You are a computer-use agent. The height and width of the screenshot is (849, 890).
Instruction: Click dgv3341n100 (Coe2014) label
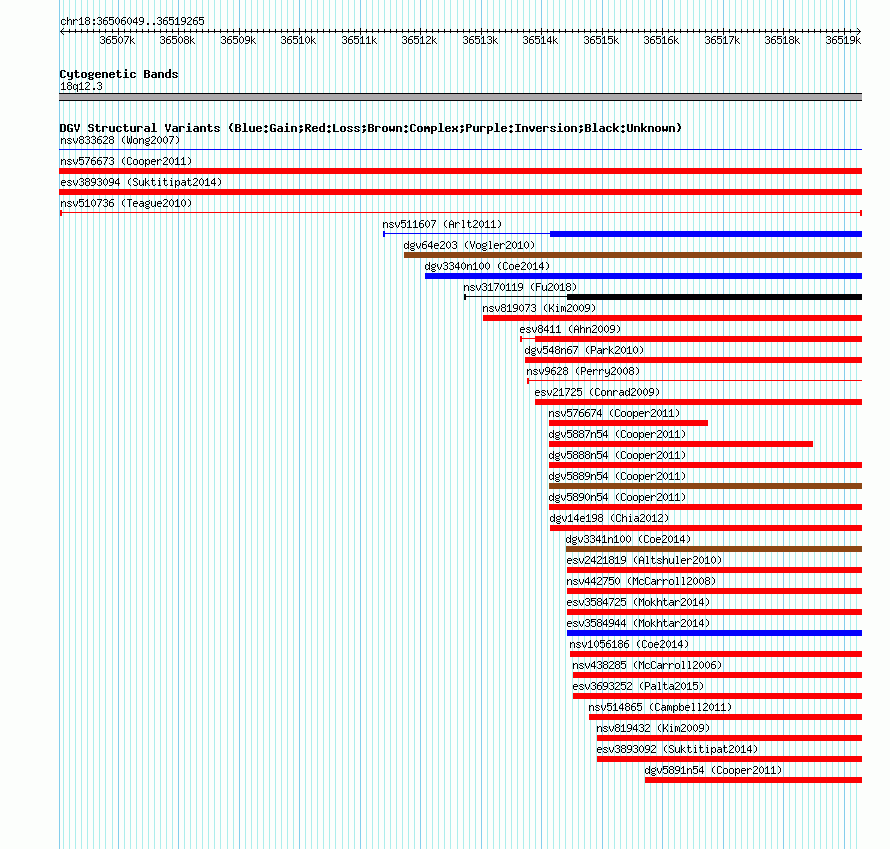[x=628, y=539]
